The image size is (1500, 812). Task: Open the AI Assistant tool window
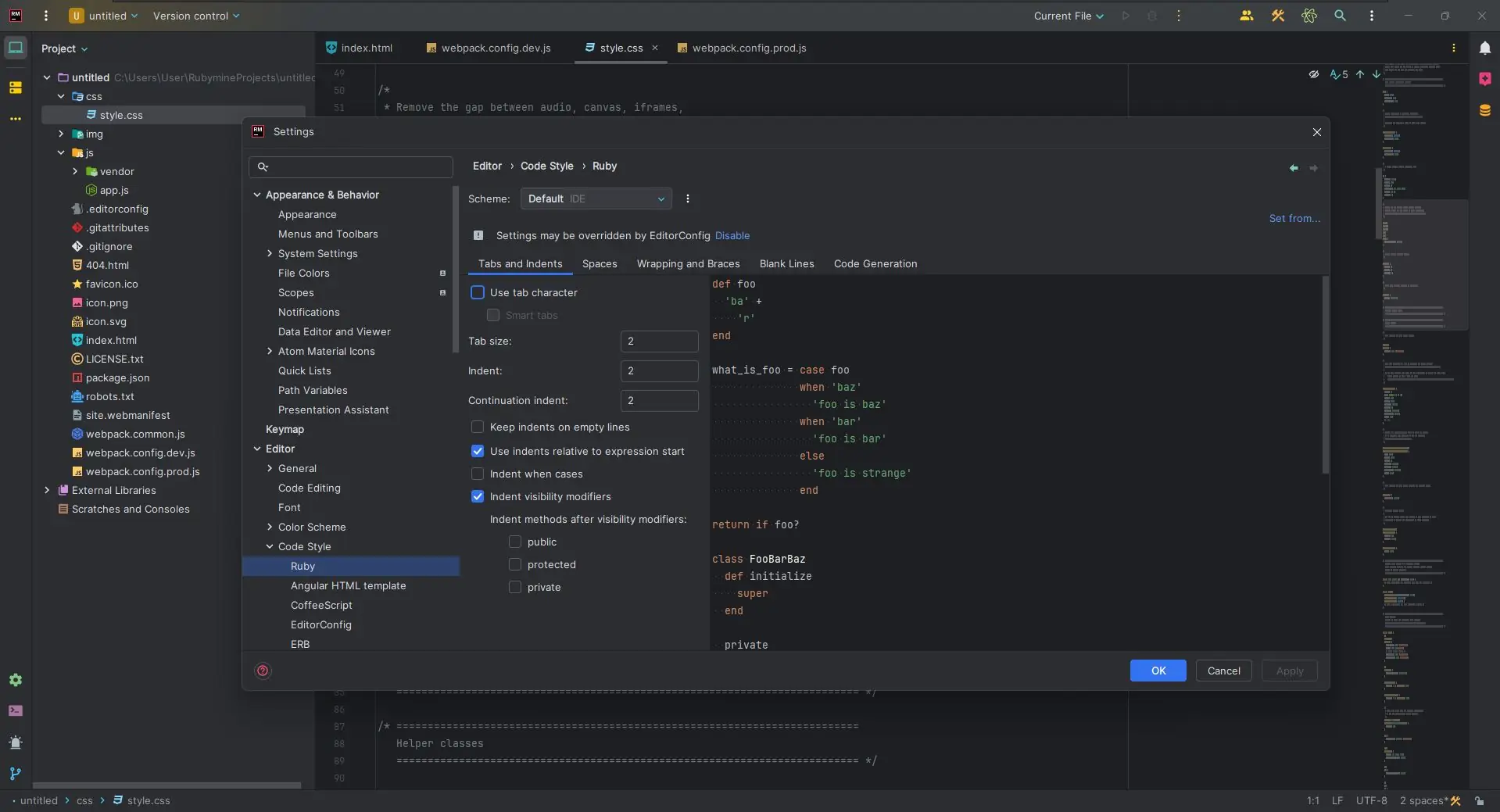1484,78
